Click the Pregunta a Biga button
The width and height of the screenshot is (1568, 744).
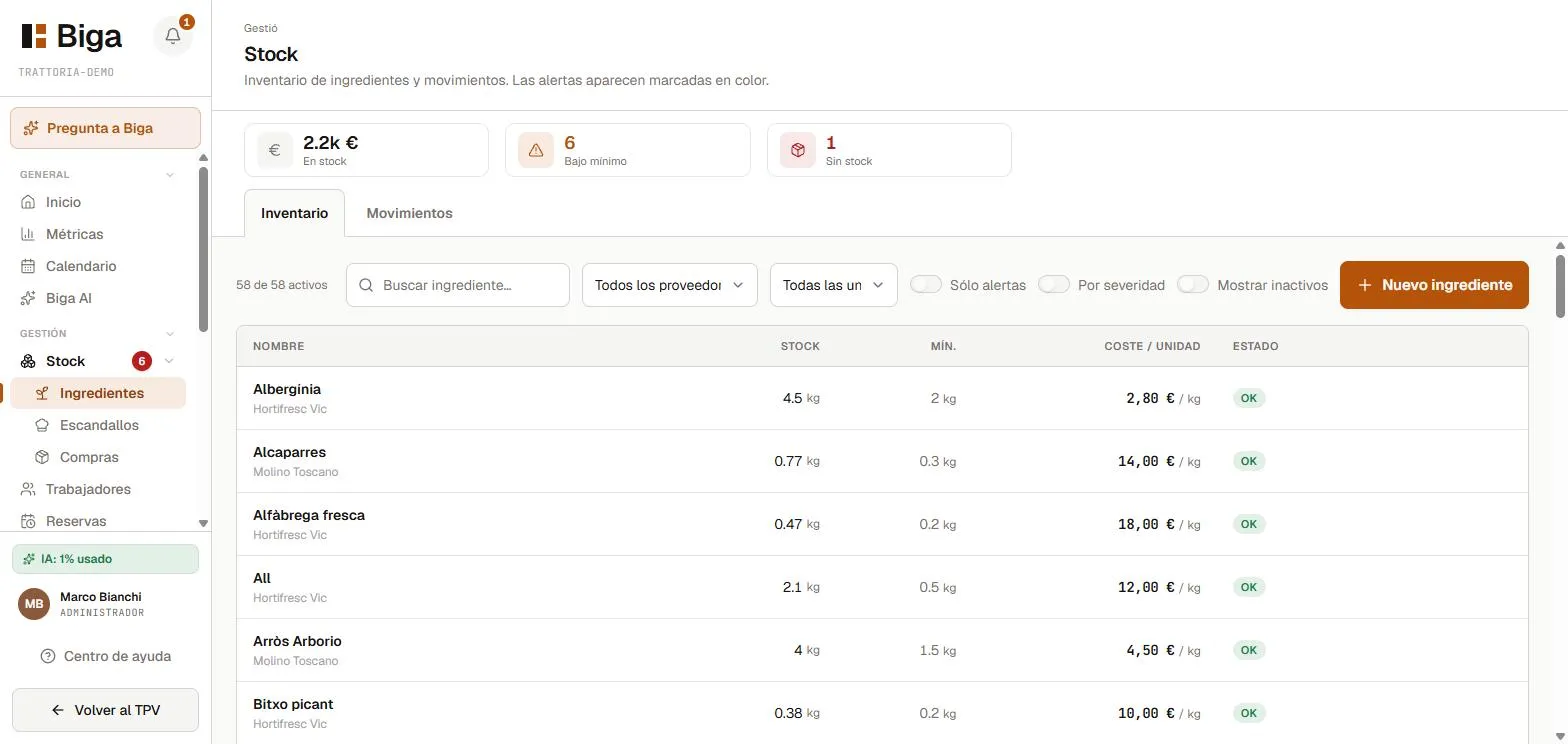[105, 128]
